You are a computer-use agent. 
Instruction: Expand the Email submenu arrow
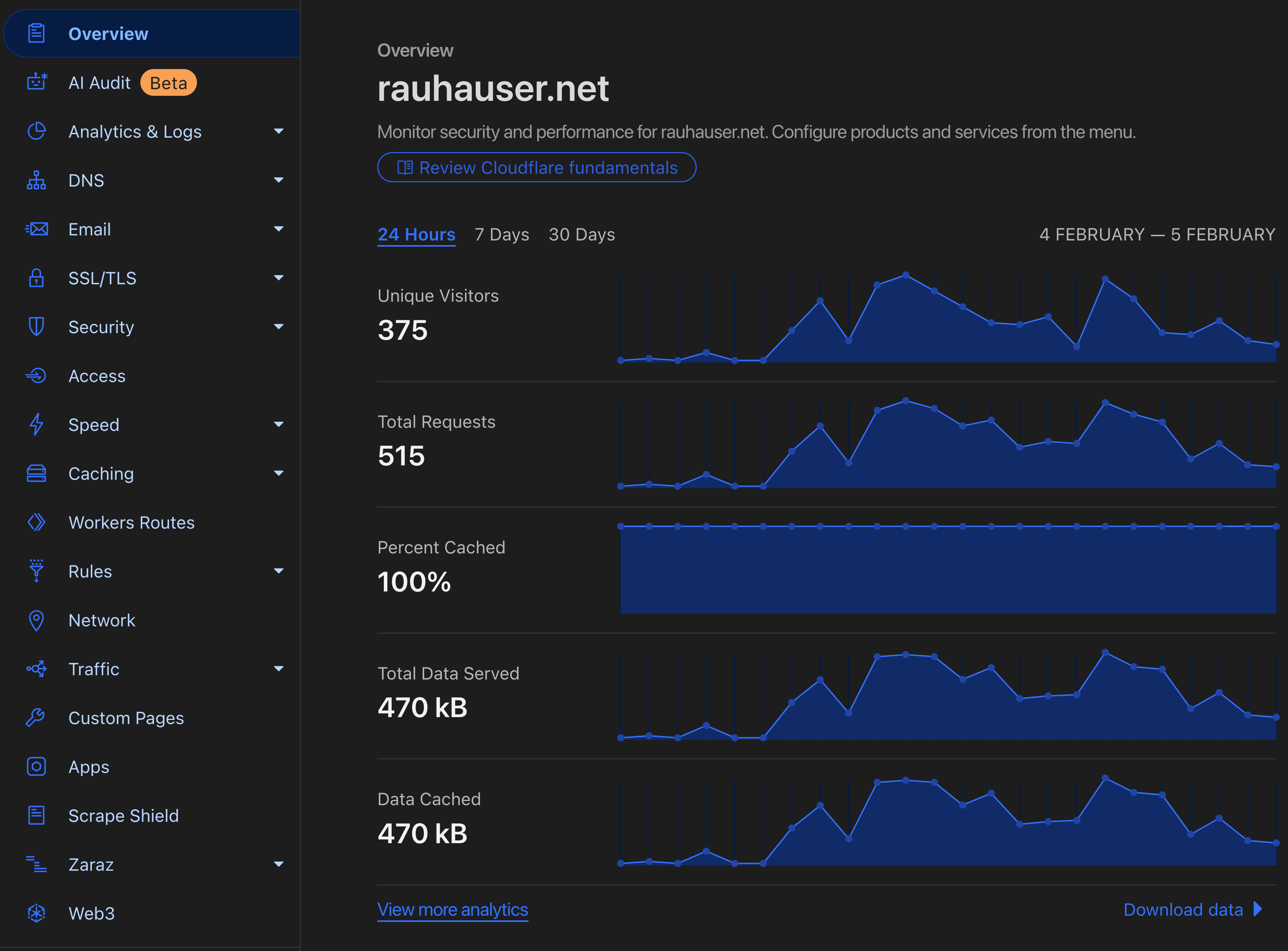click(278, 229)
